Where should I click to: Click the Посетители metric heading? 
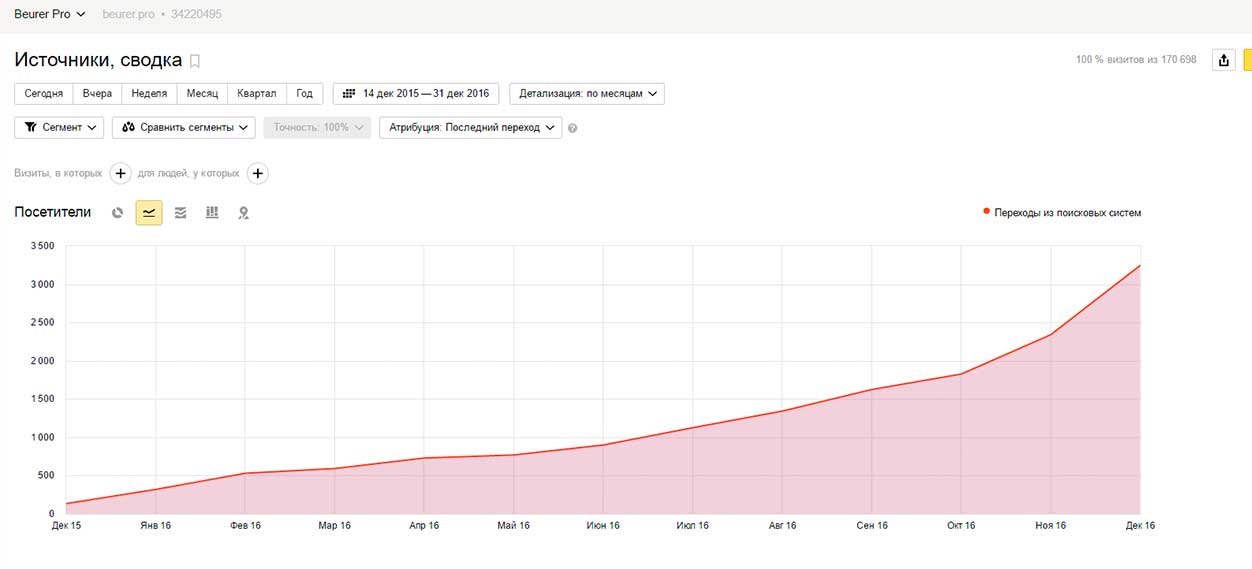53,212
